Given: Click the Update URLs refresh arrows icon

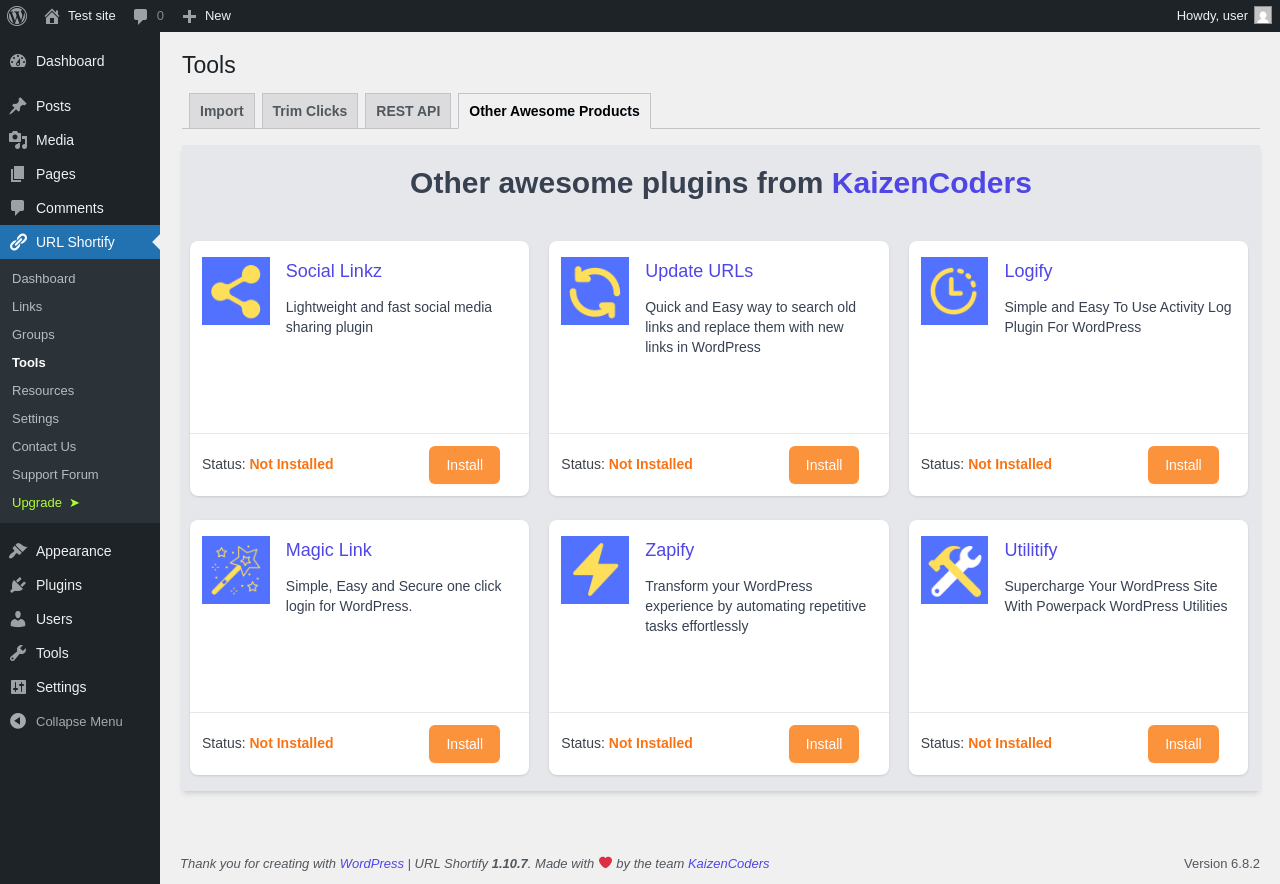Looking at the screenshot, I should click(x=595, y=291).
